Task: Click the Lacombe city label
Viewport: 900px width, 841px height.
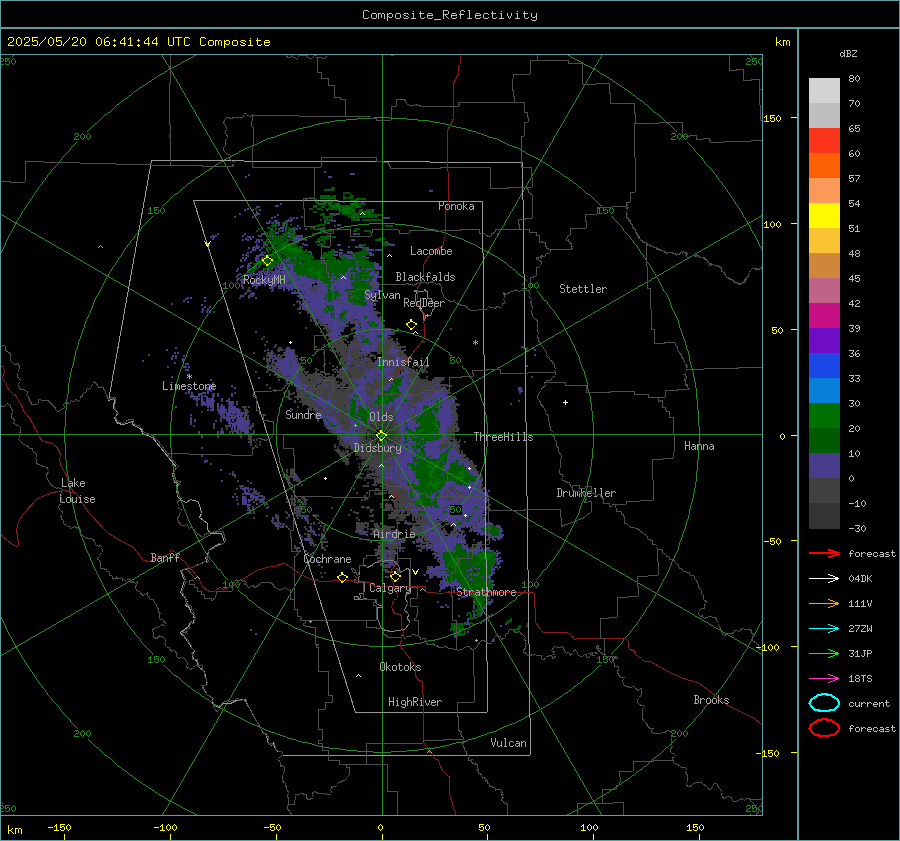Action: point(431,251)
